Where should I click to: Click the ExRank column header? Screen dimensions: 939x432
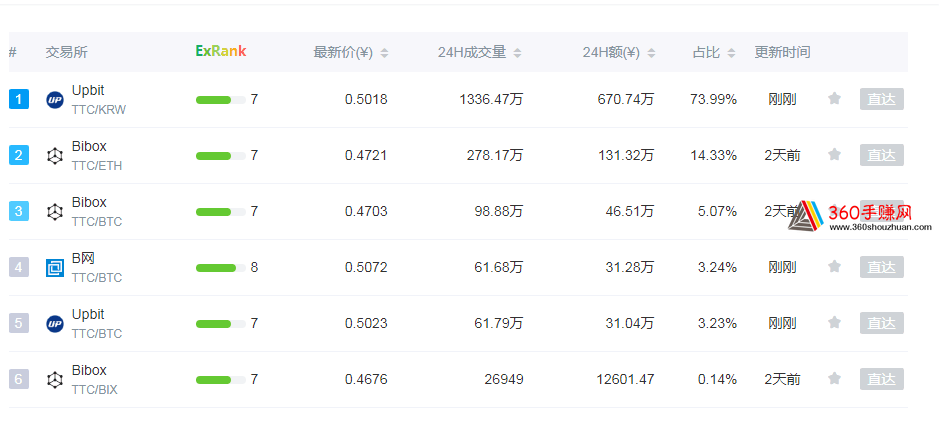point(220,52)
